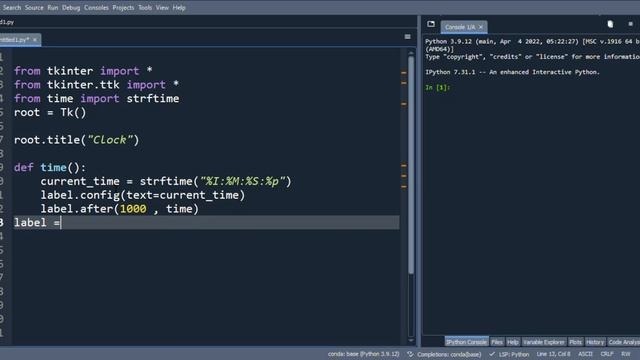Switch to the Files pane tab
This screenshot has height=360, width=640.
497,342
